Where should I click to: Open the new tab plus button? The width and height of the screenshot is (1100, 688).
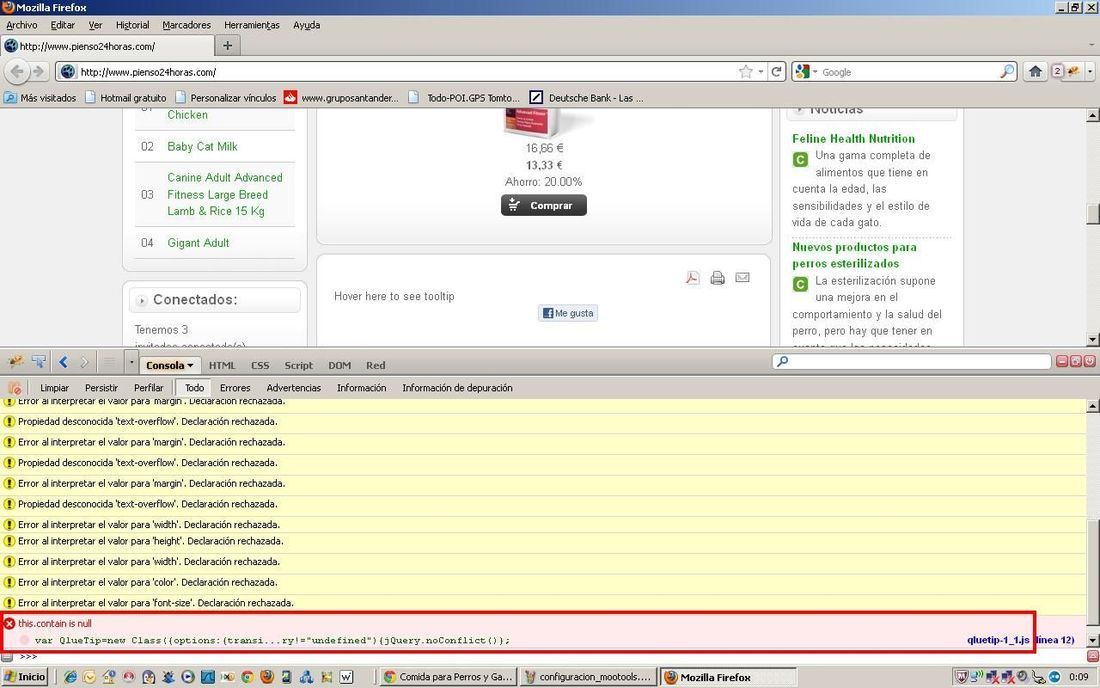(x=227, y=46)
